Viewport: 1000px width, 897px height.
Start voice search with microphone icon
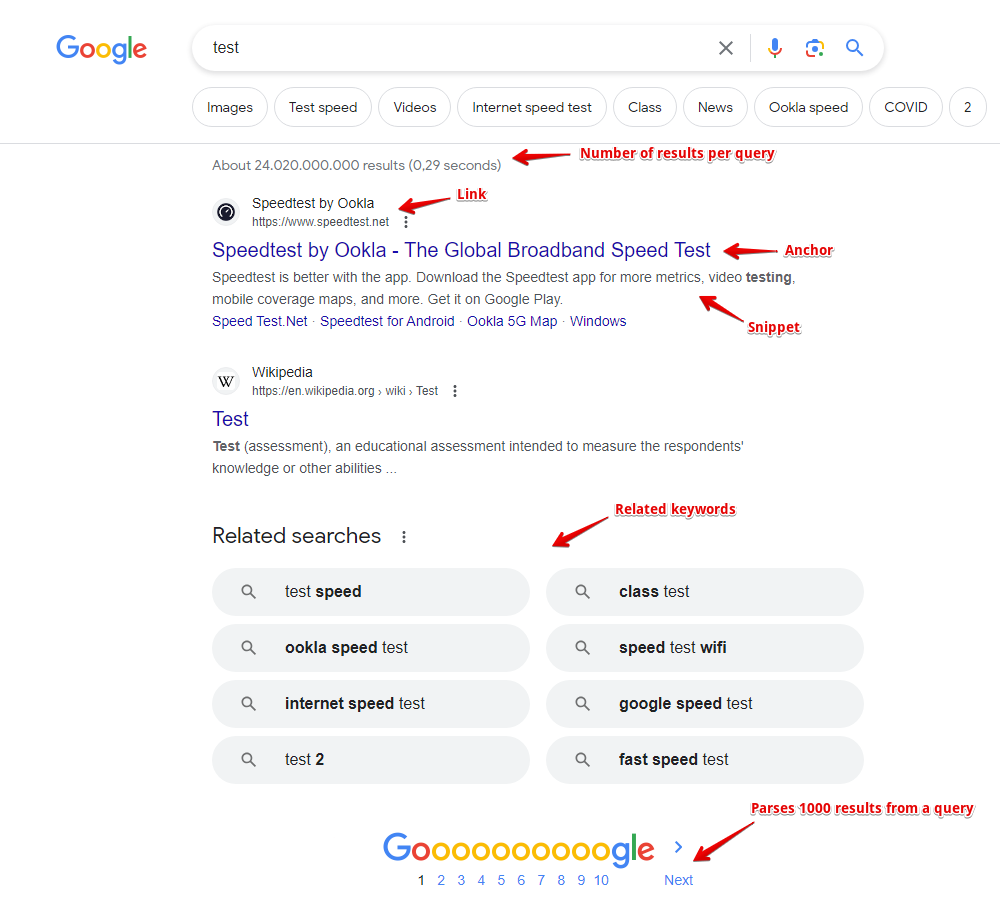click(775, 48)
